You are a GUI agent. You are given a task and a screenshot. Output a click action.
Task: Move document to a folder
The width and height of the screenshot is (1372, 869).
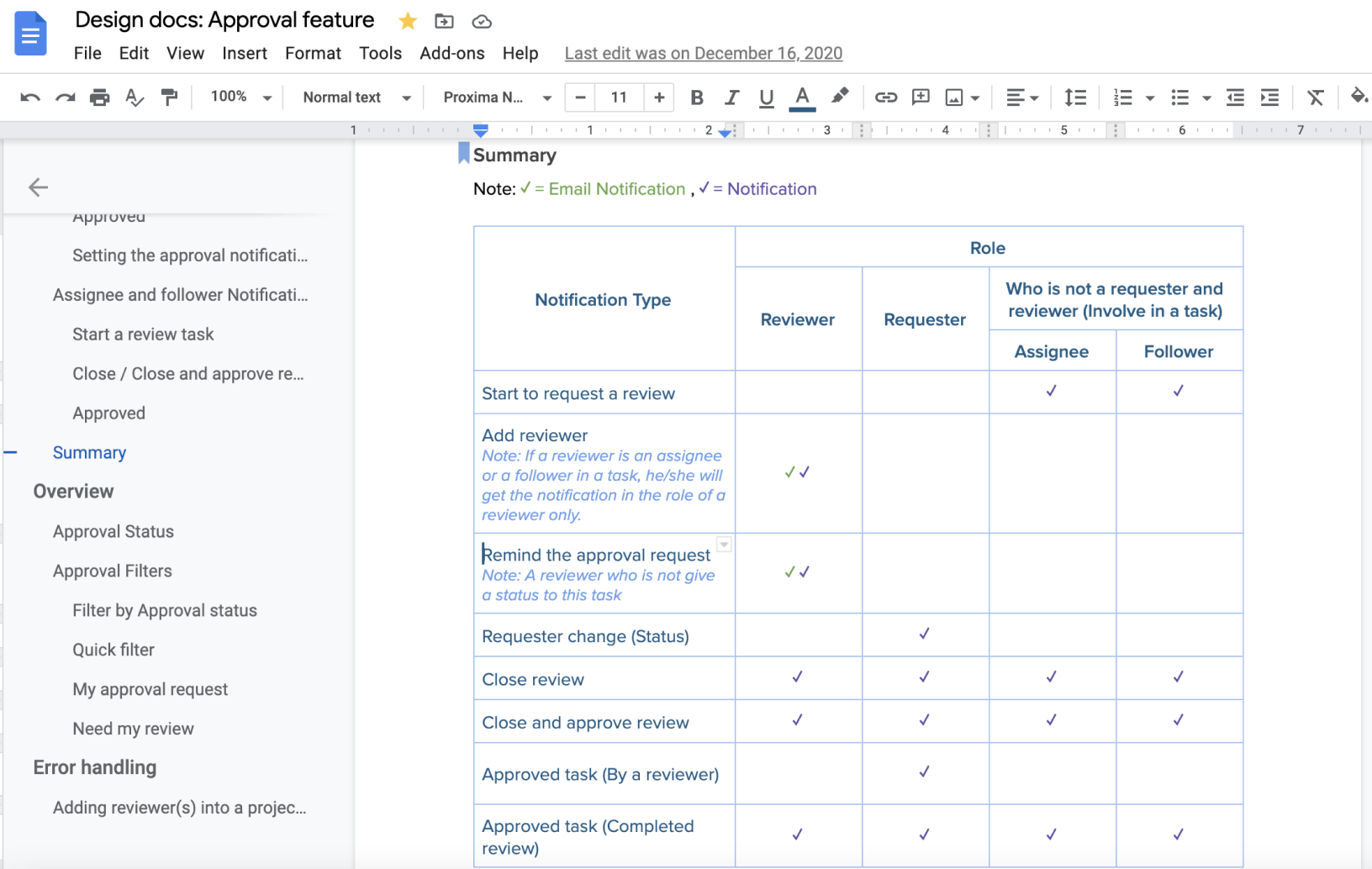coord(444,21)
